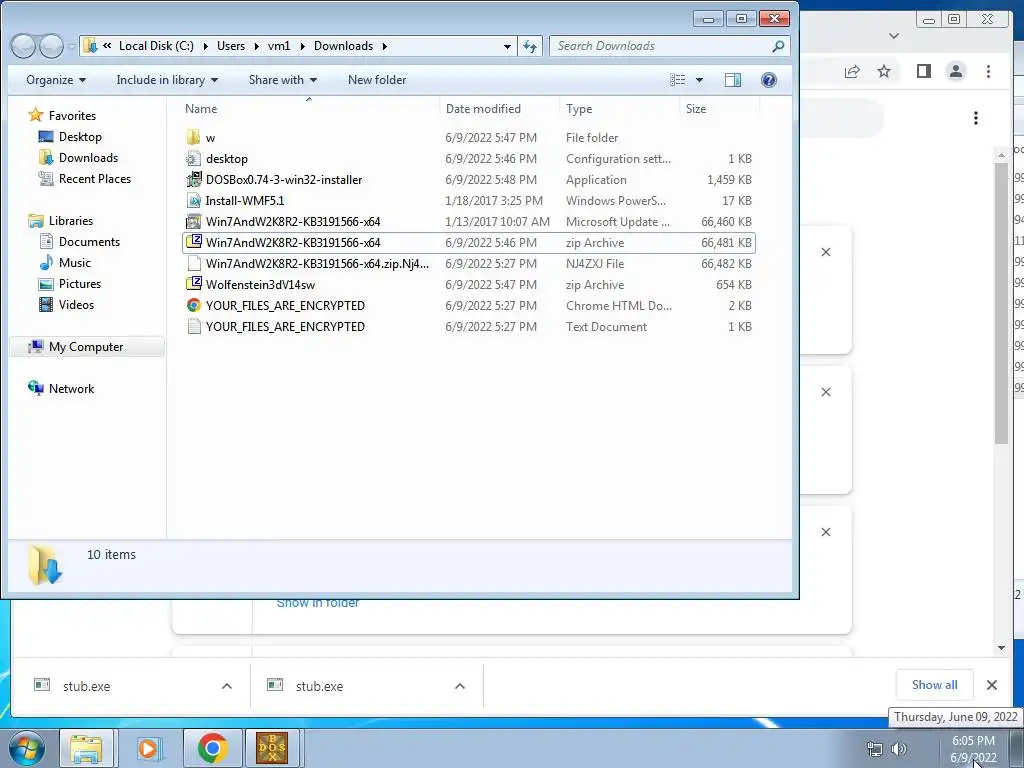The image size is (1024, 768).
Task: Click the Chrome page vertical scrollbar
Action: (1001, 304)
